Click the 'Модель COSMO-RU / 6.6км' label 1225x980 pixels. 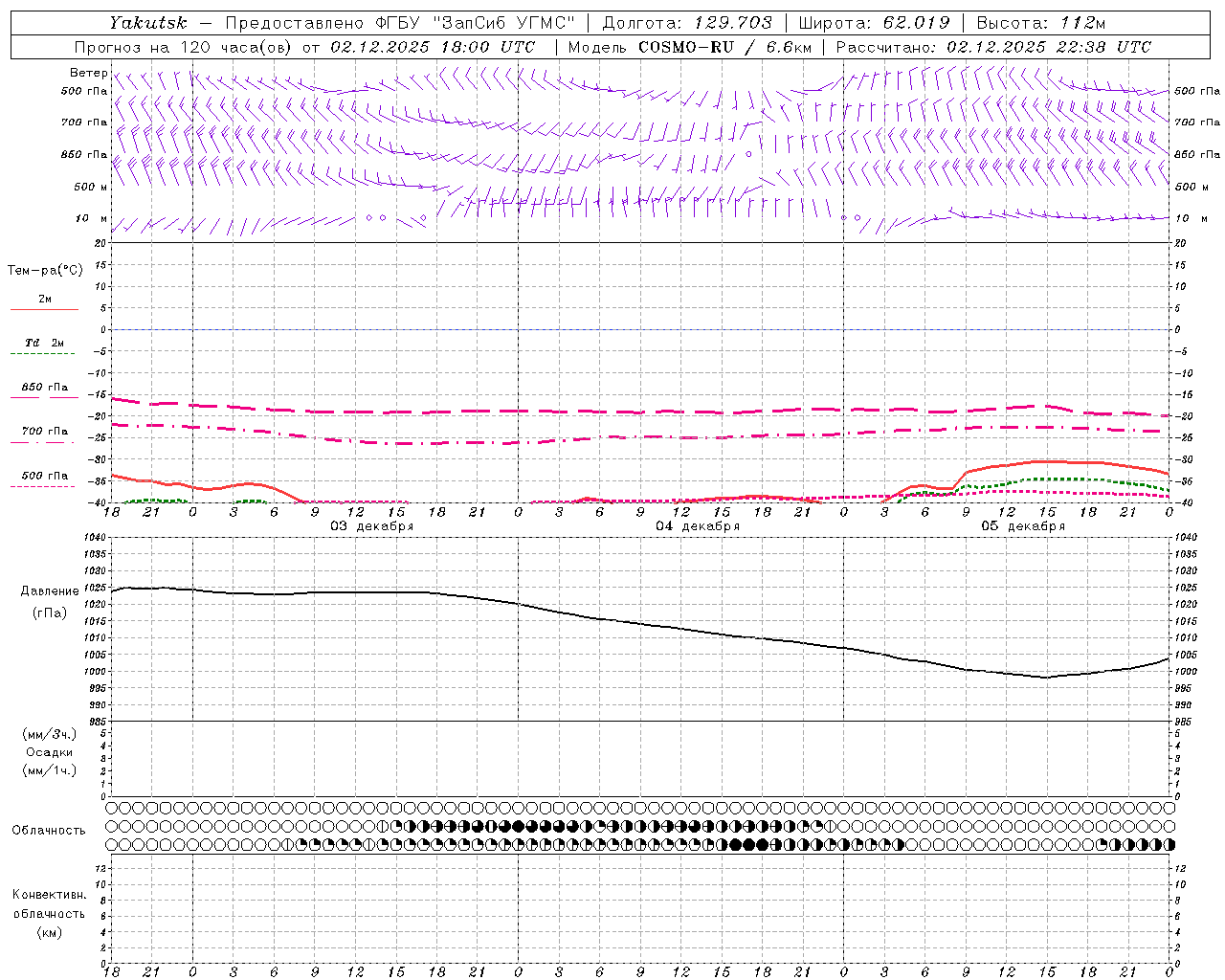[690, 47]
